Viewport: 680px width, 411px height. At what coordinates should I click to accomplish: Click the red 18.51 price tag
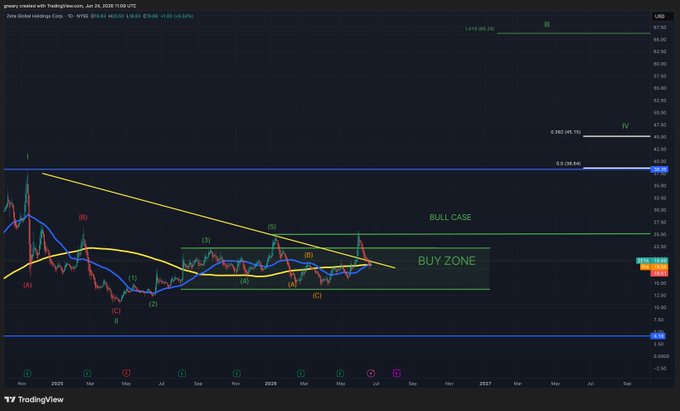(x=659, y=274)
